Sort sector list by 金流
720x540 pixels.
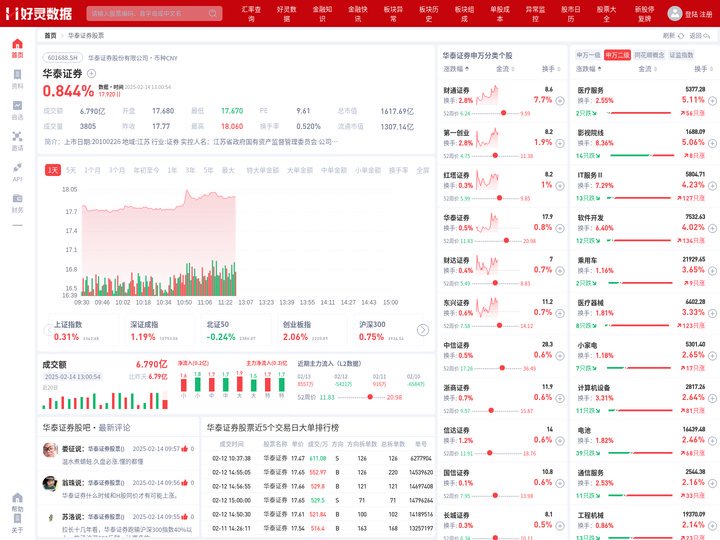coord(647,69)
